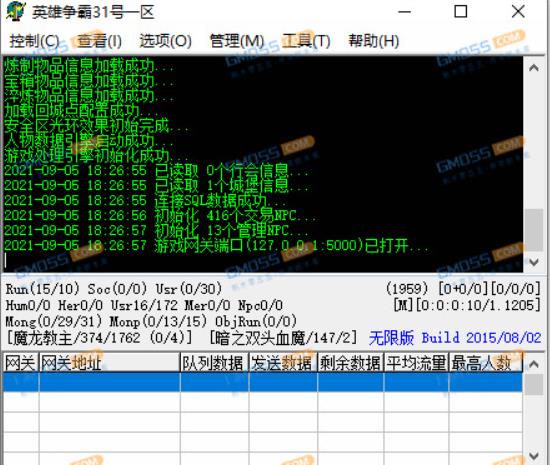The height and width of the screenshot is (465, 550).
Task: Click the gateway table scroll down arrow
Action: 534,456
